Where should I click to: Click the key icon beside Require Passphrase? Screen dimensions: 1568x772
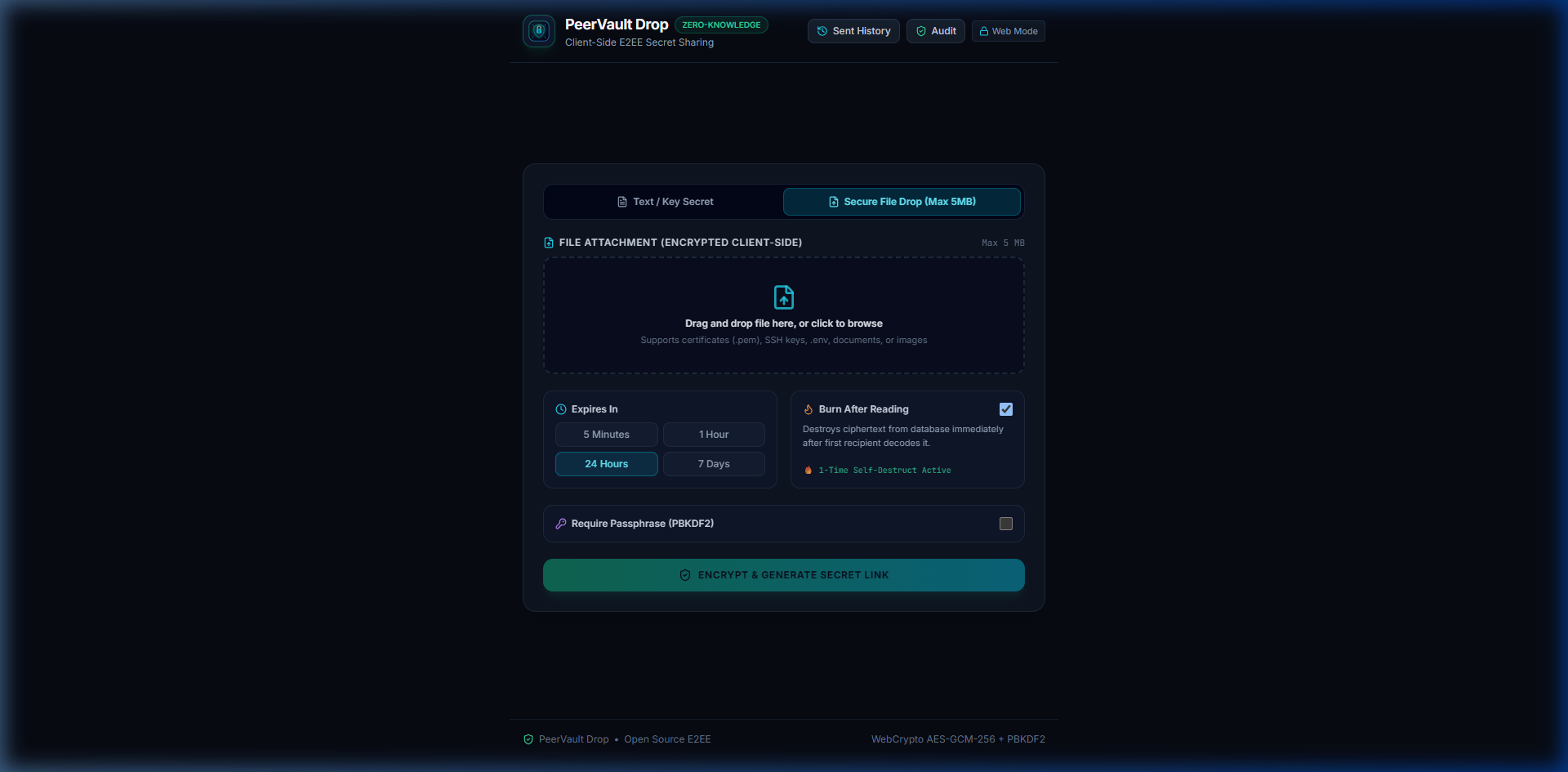561,524
